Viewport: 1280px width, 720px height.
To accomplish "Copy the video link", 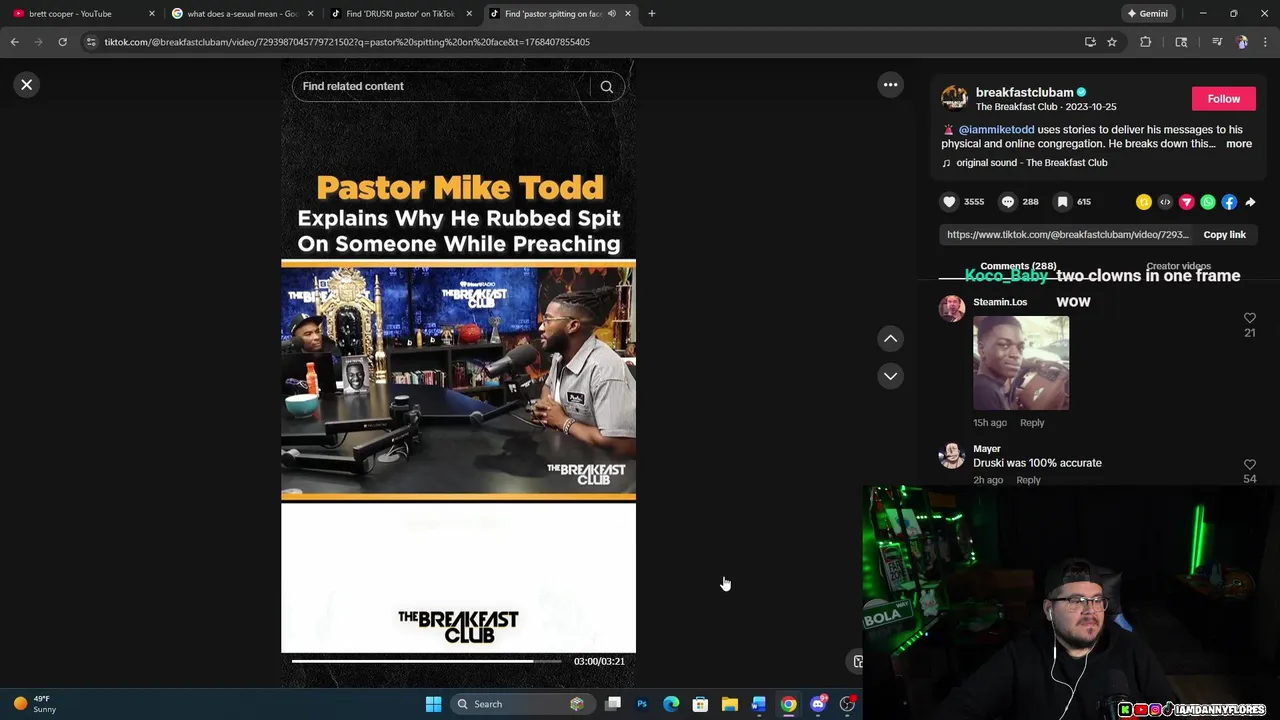I will (1224, 235).
